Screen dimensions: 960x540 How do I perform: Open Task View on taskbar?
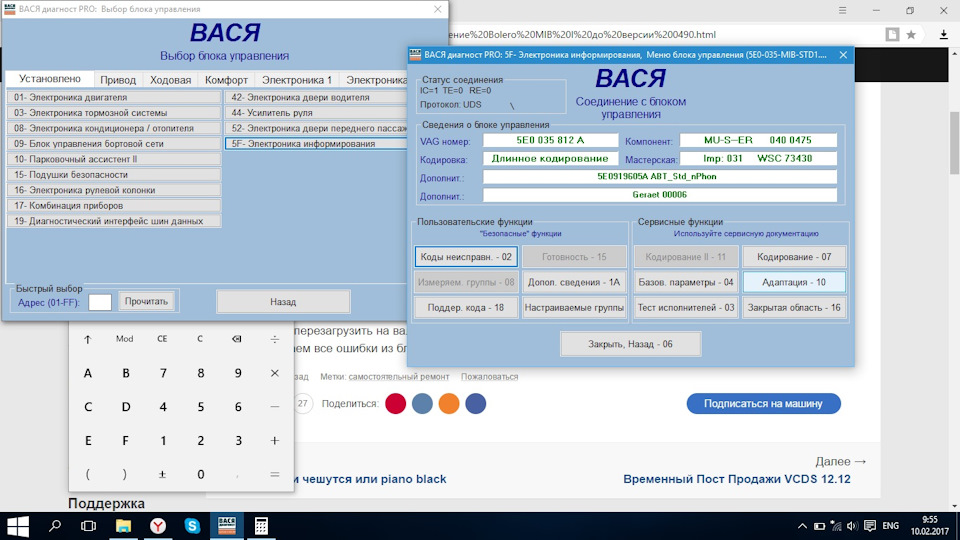pyautogui.click(x=89, y=526)
